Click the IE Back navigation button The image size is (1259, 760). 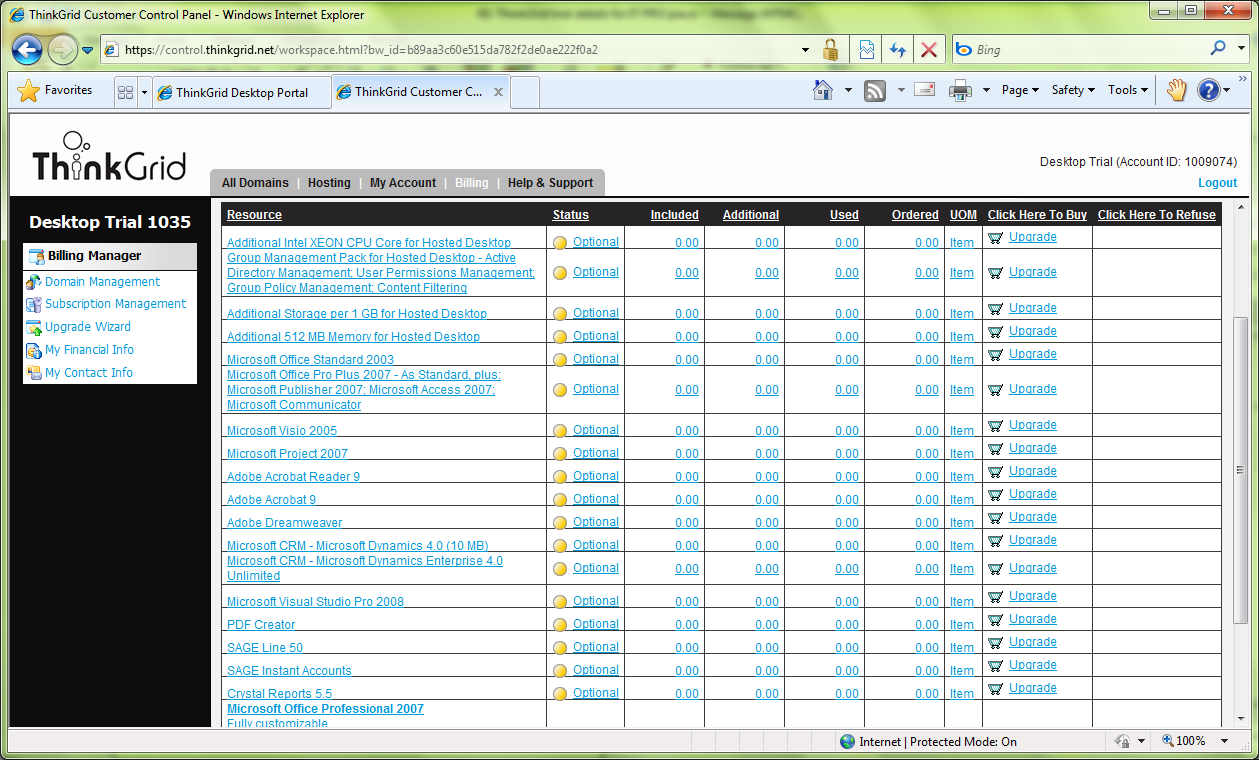[x=27, y=49]
